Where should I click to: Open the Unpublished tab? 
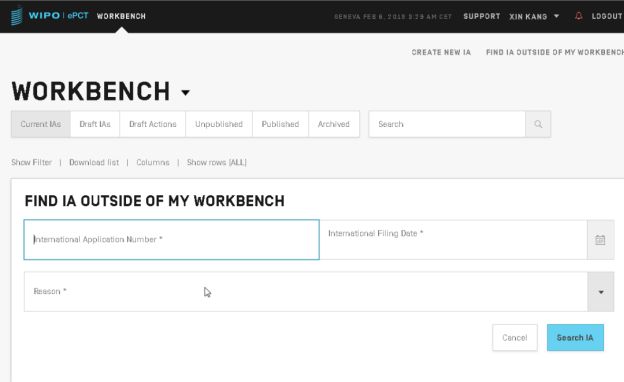tap(219, 124)
